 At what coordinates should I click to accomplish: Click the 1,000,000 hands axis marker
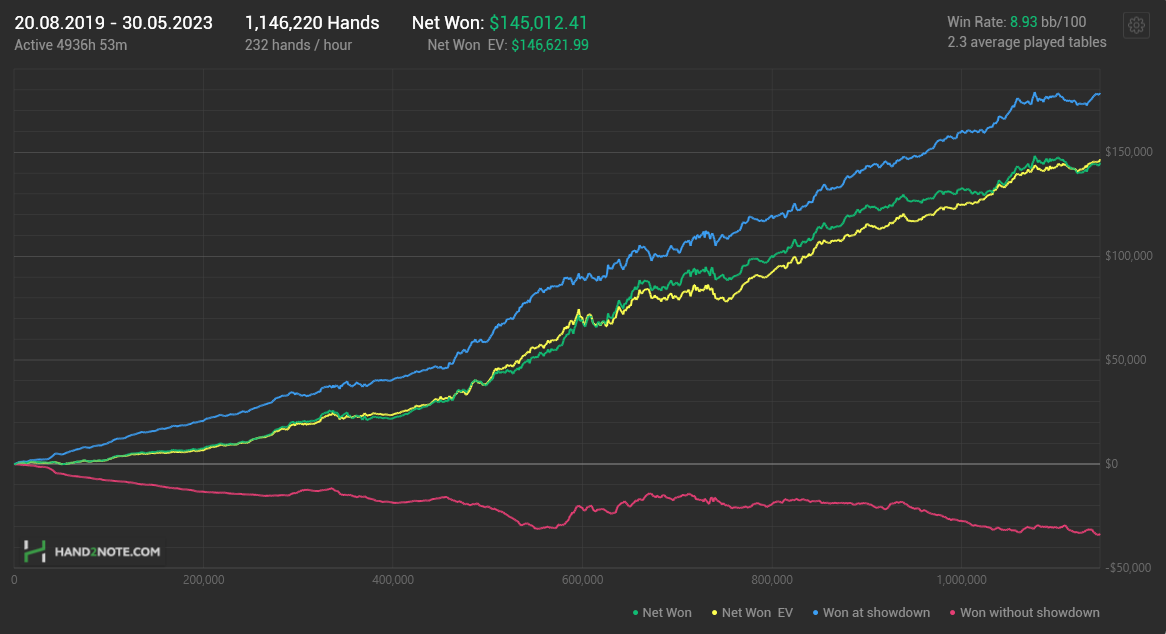coord(960,579)
